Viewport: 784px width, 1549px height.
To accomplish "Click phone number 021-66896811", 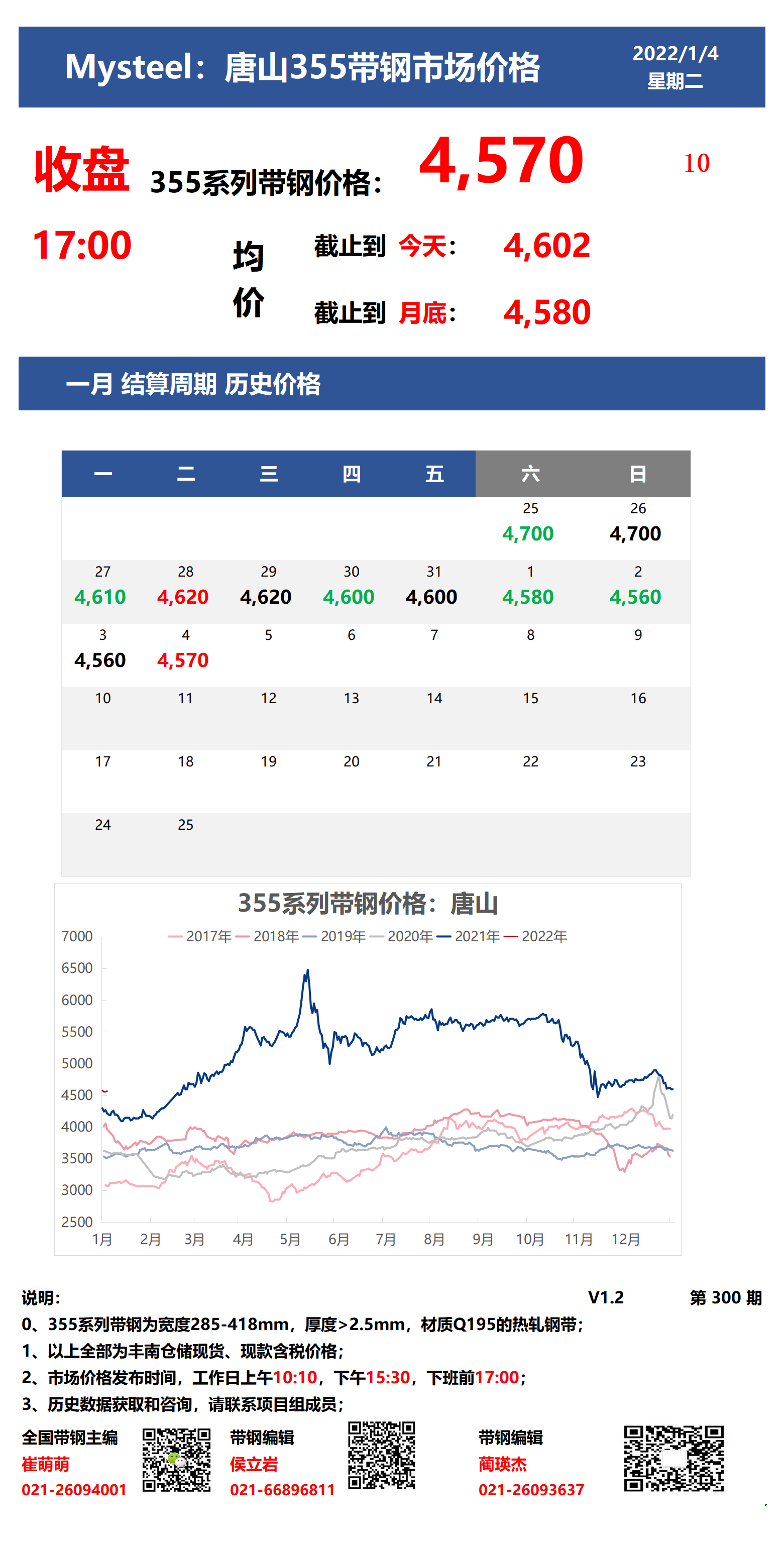I will (x=282, y=1490).
